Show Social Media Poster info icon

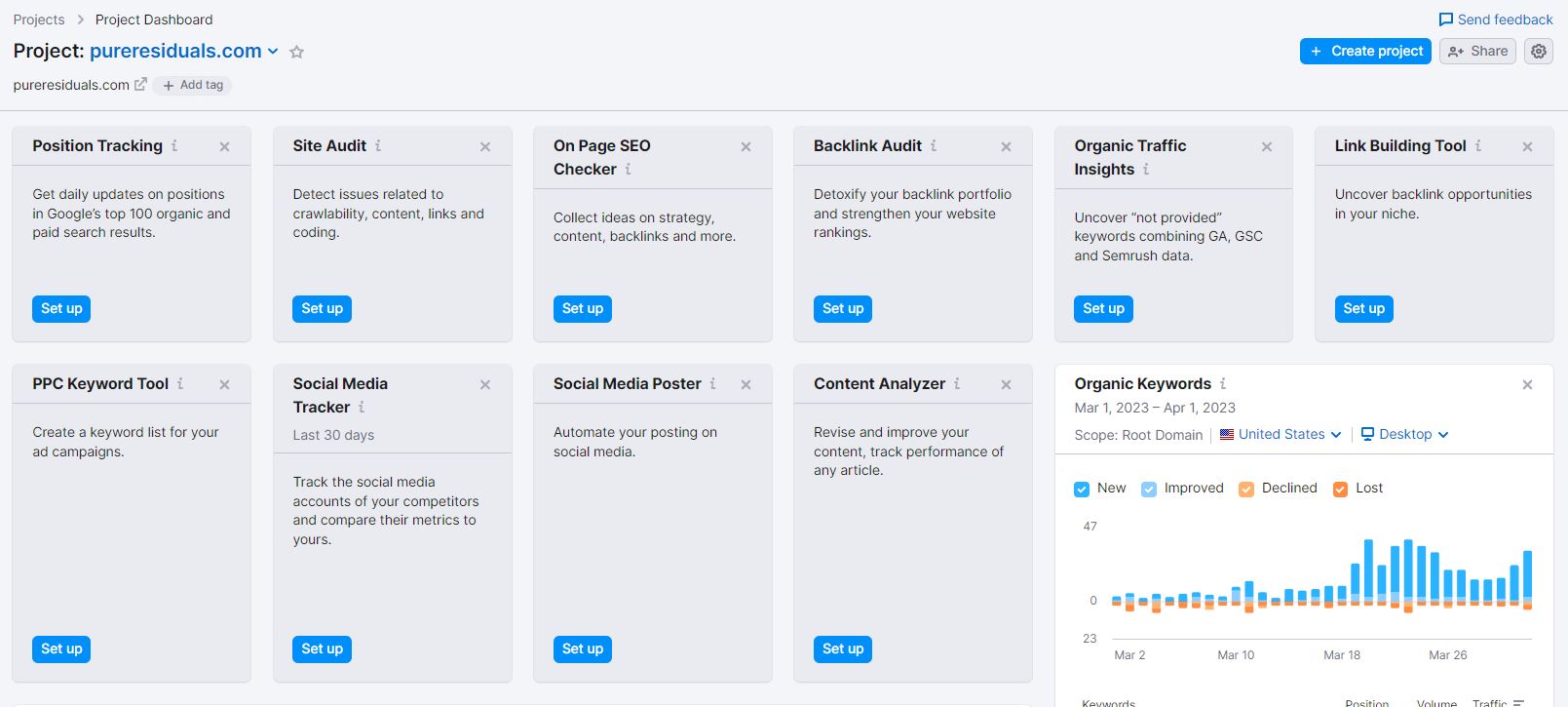click(712, 383)
